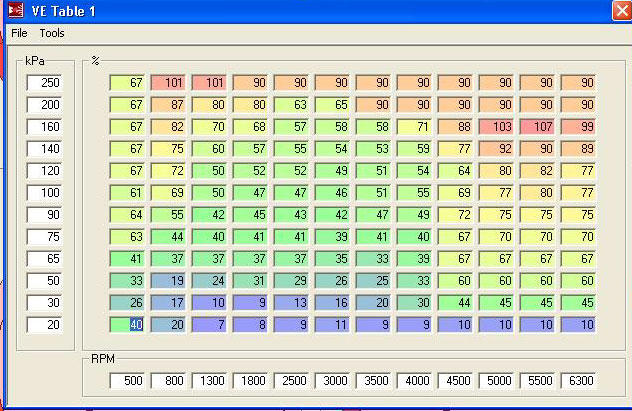This screenshot has width=632, height=411.
Task: Select the VE cell with value 24
Action: tap(209, 281)
